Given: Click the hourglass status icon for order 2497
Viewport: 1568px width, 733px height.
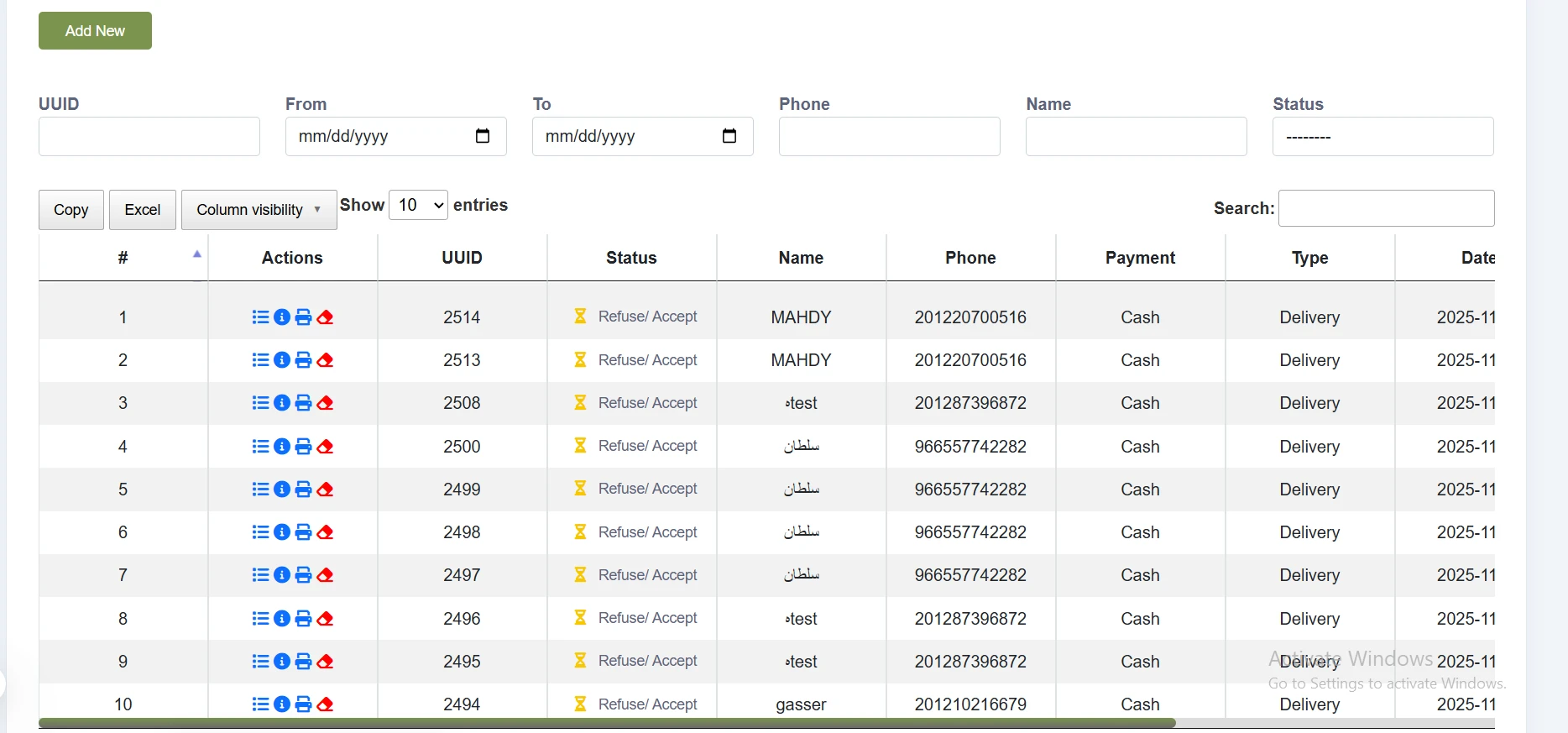Looking at the screenshot, I should pos(580,575).
